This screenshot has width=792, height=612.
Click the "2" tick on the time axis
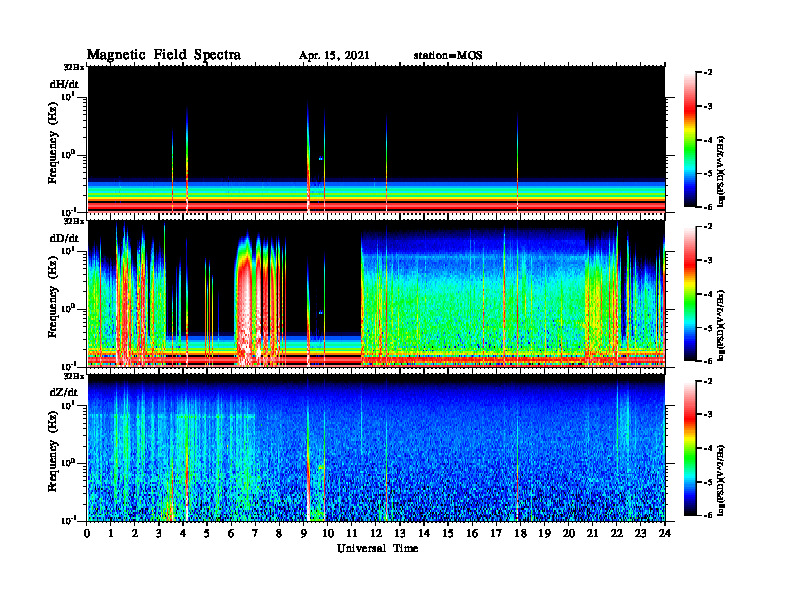tap(135, 533)
